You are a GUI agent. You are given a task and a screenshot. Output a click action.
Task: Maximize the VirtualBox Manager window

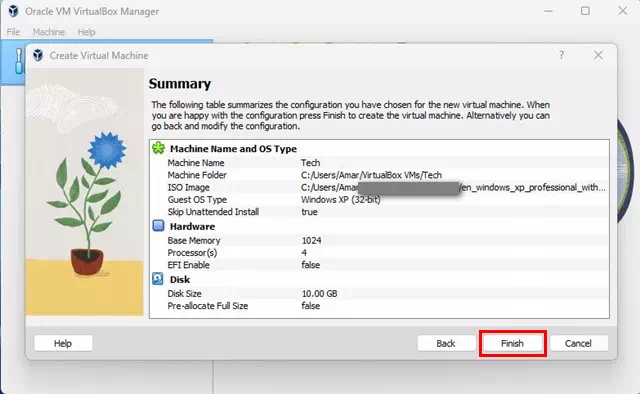click(585, 11)
